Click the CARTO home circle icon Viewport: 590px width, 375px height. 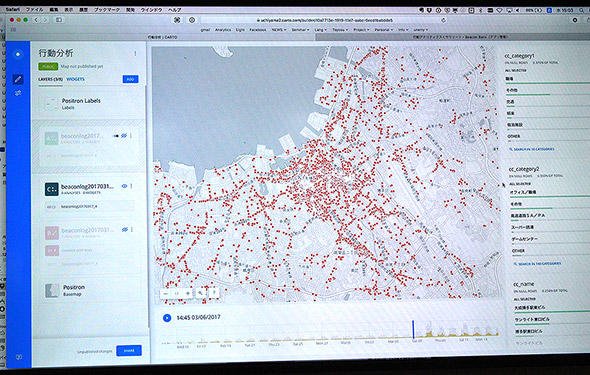point(18,54)
